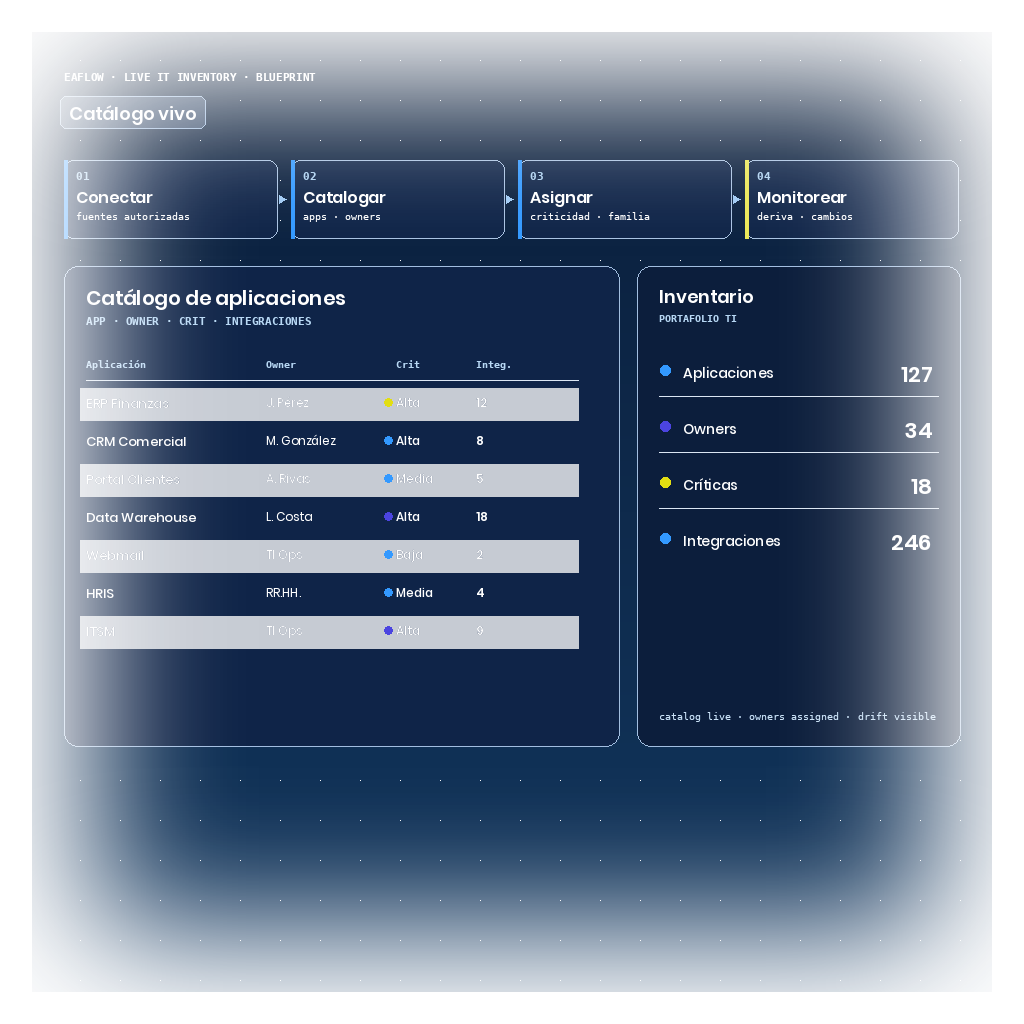
Task: Click the purple criticality dot in Data Warehouse row
Action: tap(389, 517)
